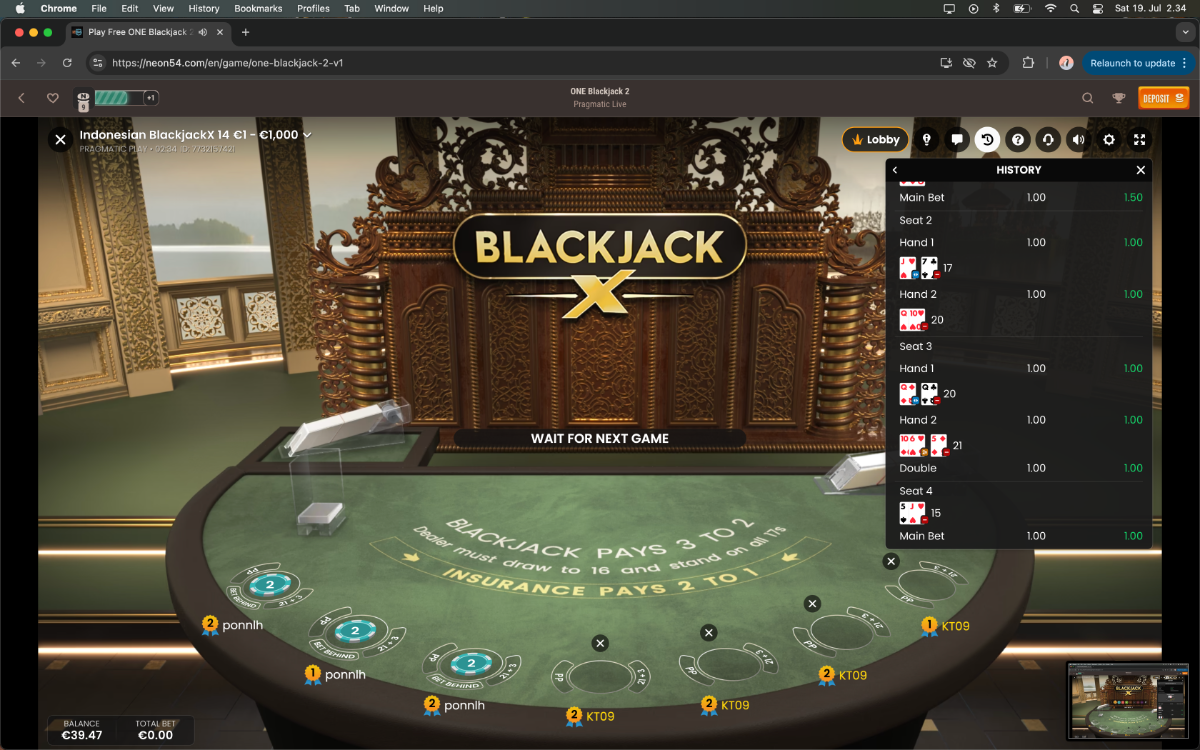Click Chrome address bar URL
Viewport: 1200px width, 750px height.
click(228, 62)
